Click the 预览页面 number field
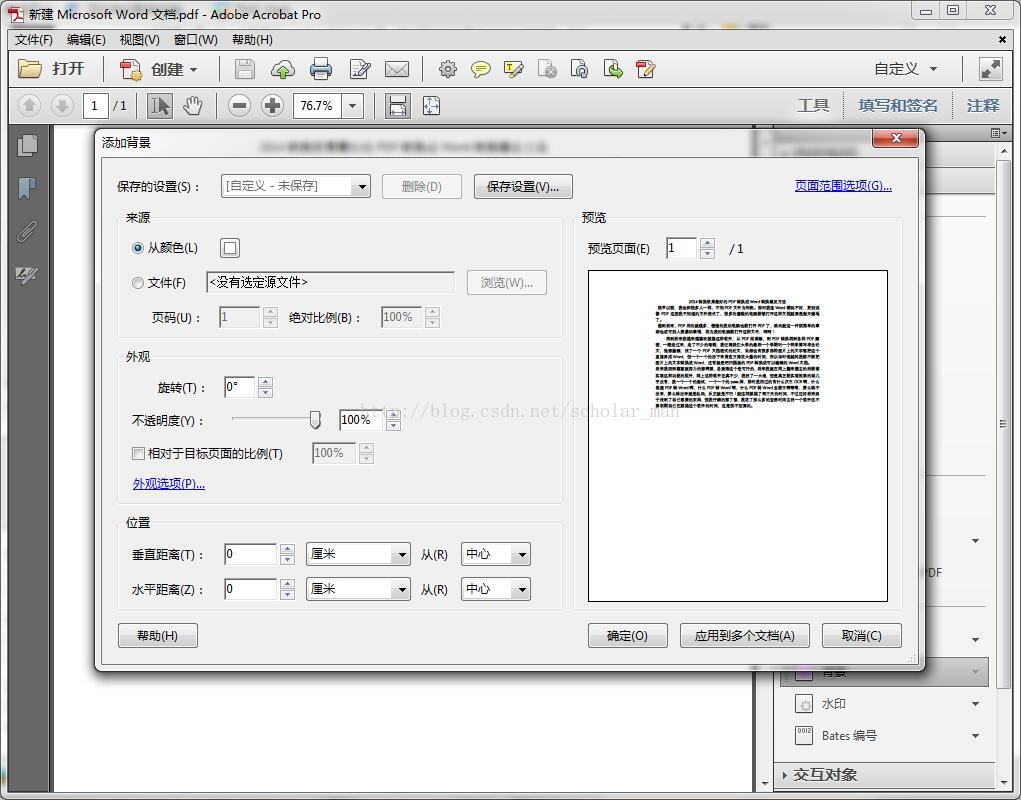1021x800 pixels. (681, 248)
